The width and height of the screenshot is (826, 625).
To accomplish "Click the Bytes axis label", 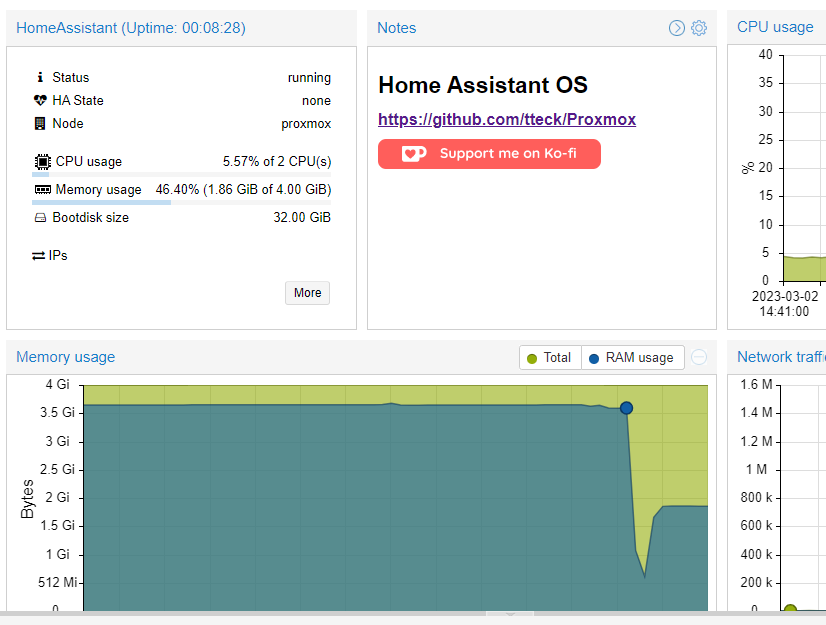I will pyautogui.click(x=27, y=499).
